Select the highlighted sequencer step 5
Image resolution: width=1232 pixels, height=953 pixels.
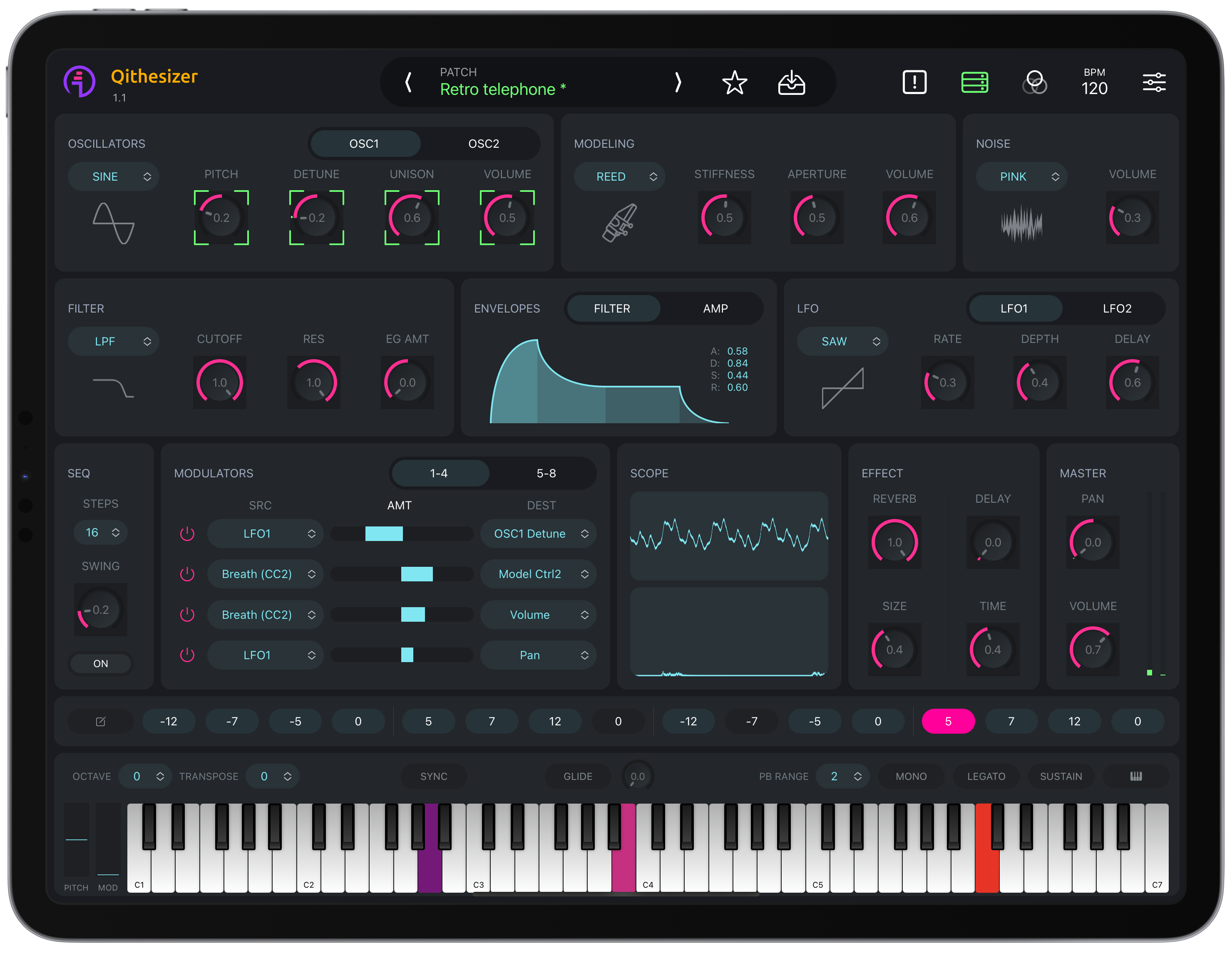(x=948, y=721)
